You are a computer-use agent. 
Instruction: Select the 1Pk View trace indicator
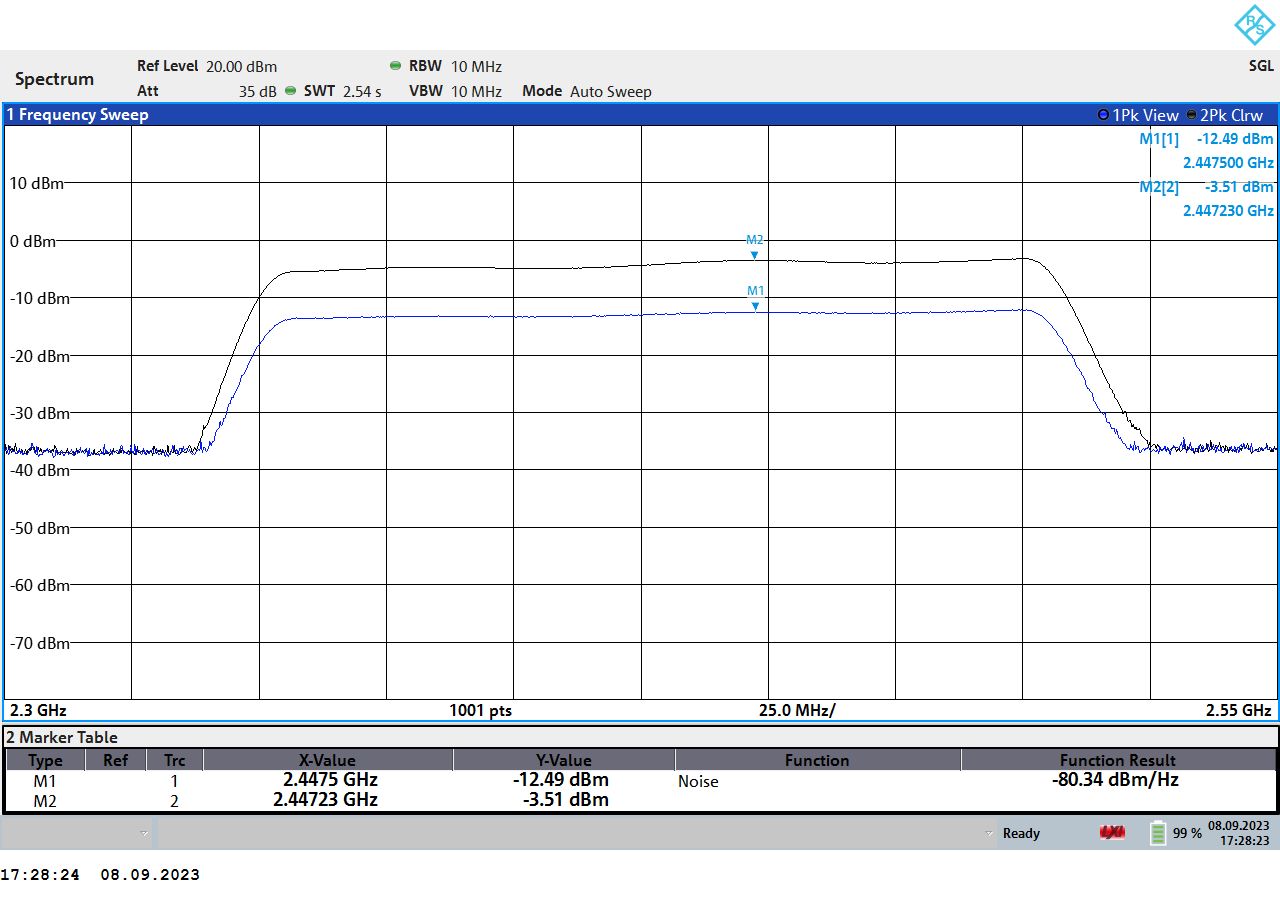tap(1138, 115)
